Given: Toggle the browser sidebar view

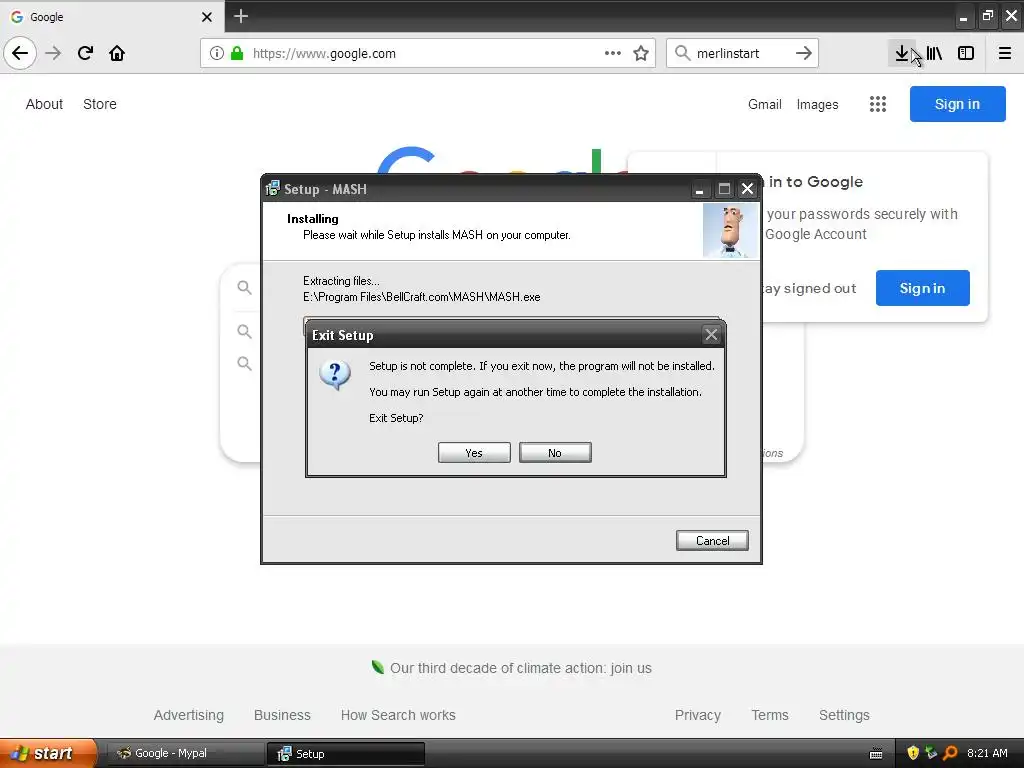Looking at the screenshot, I should tap(966, 53).
